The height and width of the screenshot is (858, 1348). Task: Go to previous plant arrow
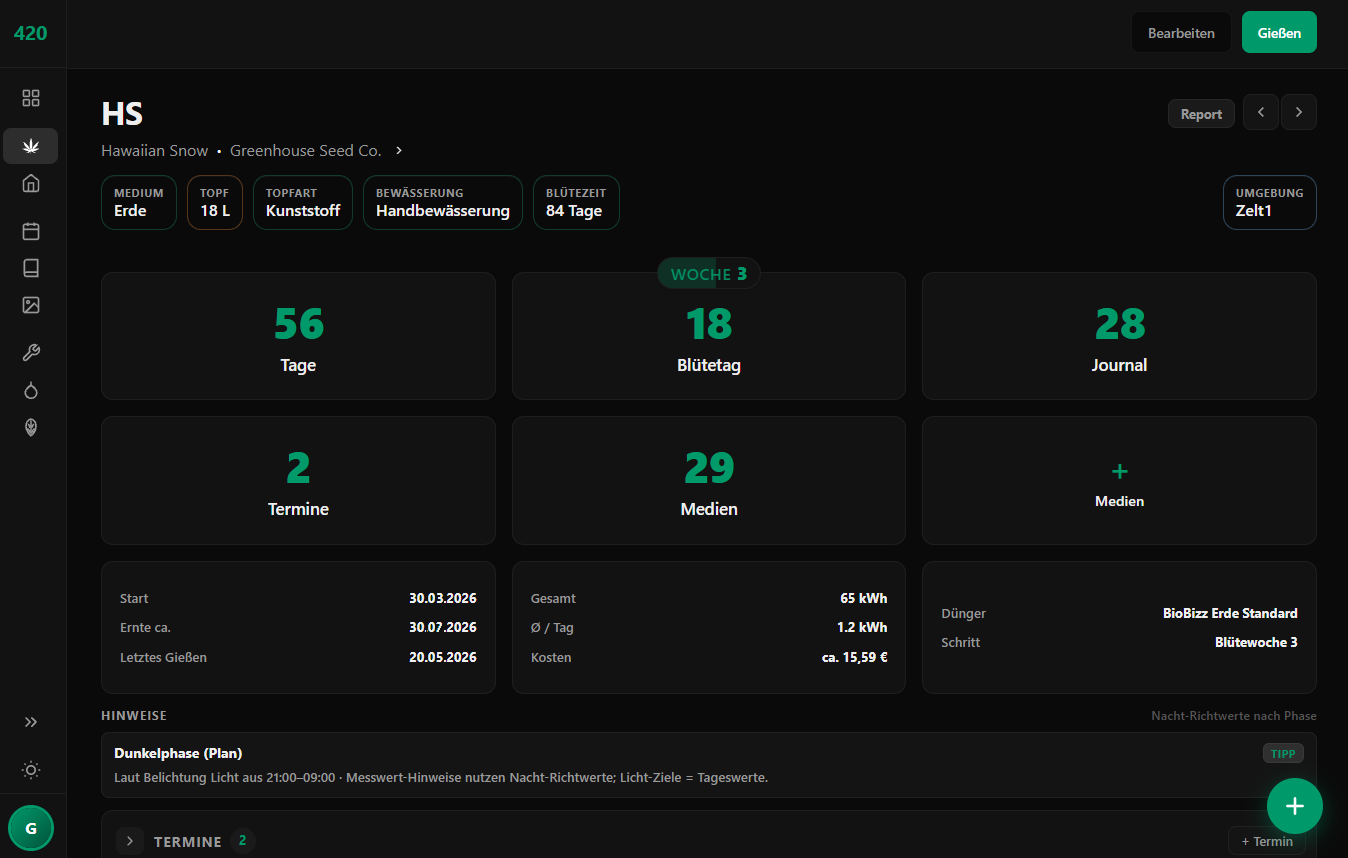[x=1261, y=112]
